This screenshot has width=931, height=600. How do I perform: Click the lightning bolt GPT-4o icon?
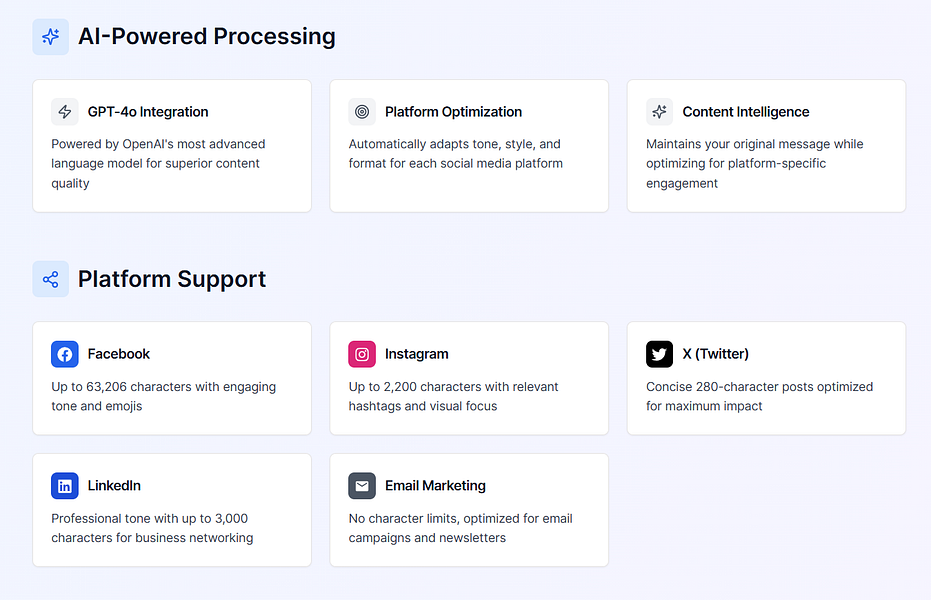[x=65, y=112]
